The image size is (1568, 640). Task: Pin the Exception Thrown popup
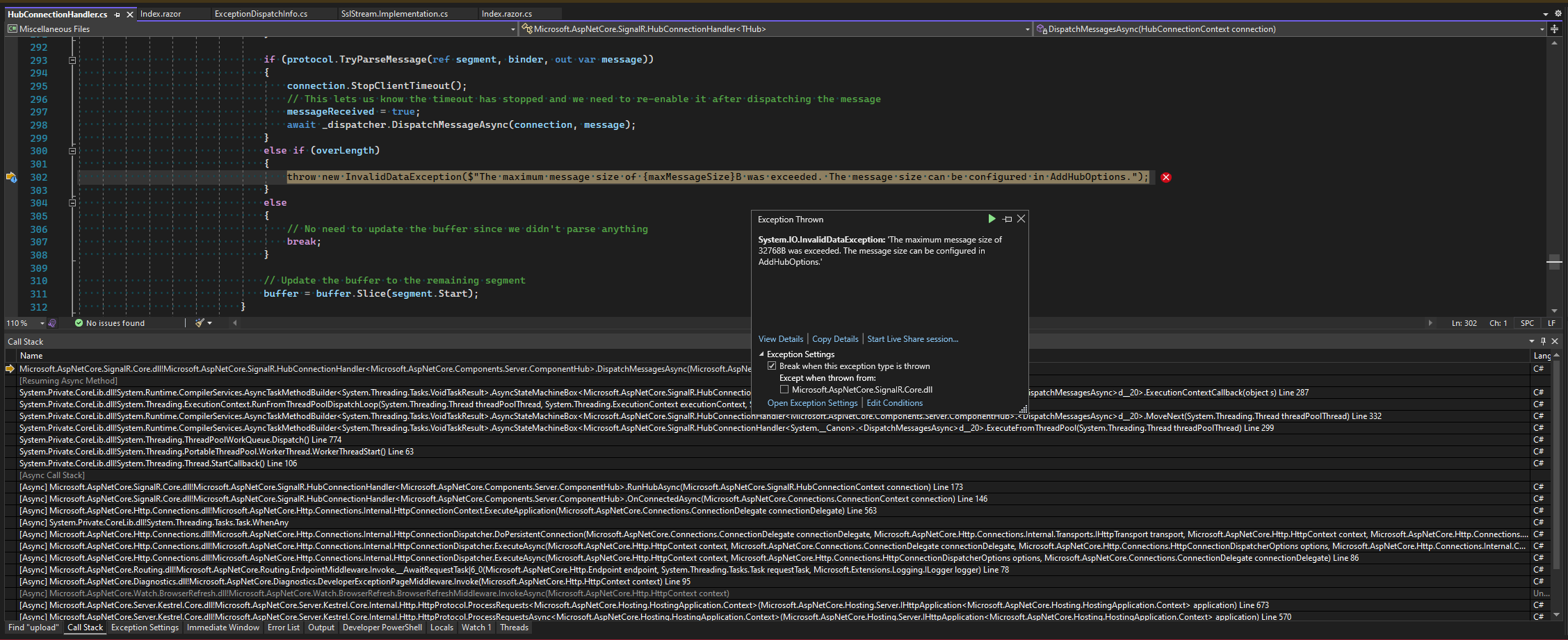click(1007, 219)
